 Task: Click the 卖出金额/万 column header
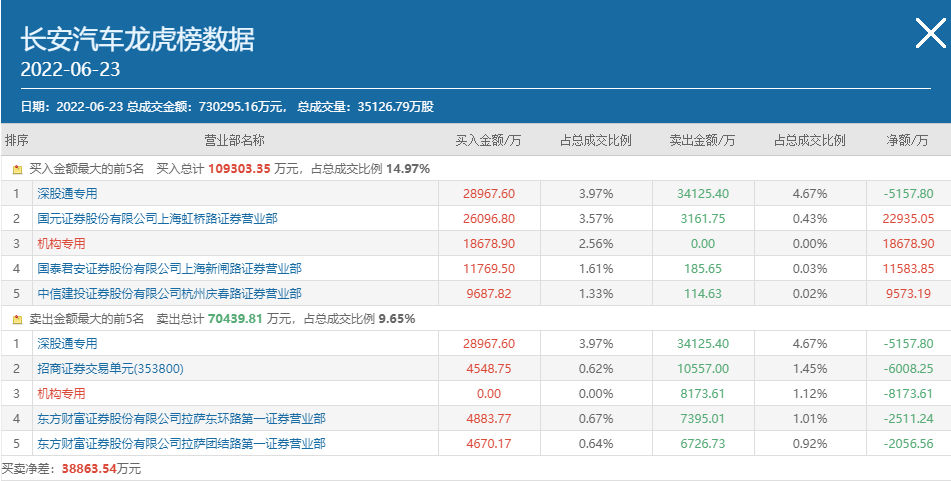click(x=702, y=141)
